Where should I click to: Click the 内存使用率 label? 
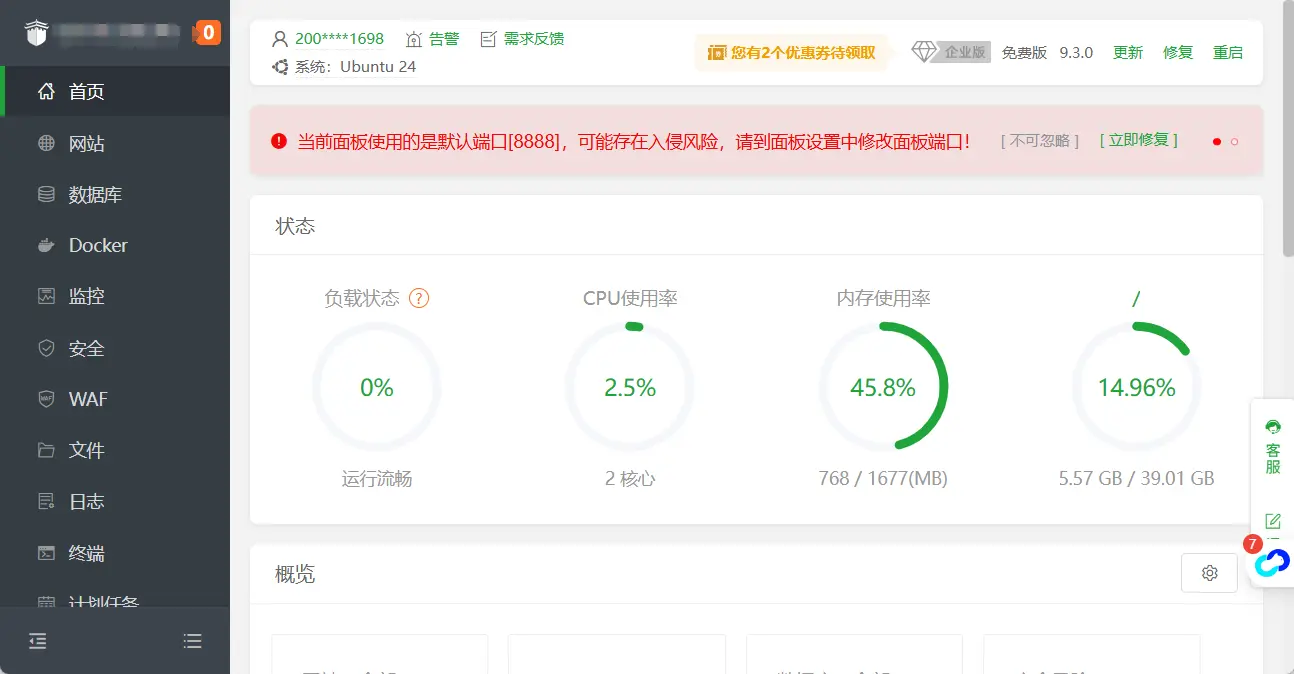(x=884, y=298)
